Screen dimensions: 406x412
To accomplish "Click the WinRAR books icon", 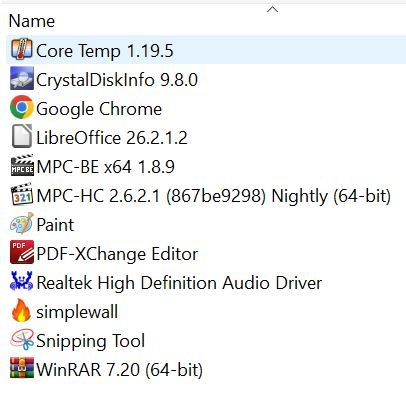I will tap(22, 368).
